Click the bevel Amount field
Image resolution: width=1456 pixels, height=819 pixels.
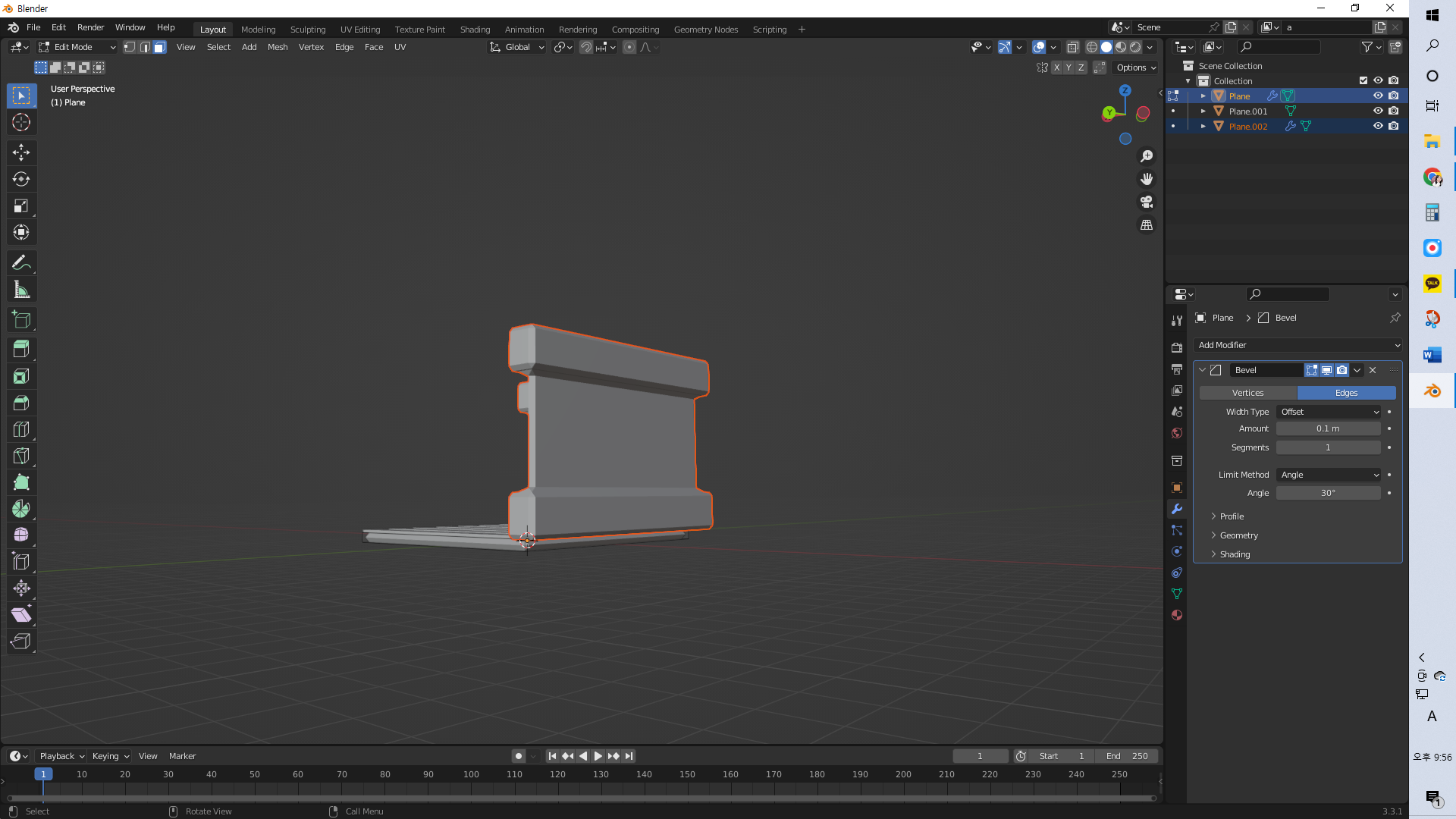tap(1328, 428)
